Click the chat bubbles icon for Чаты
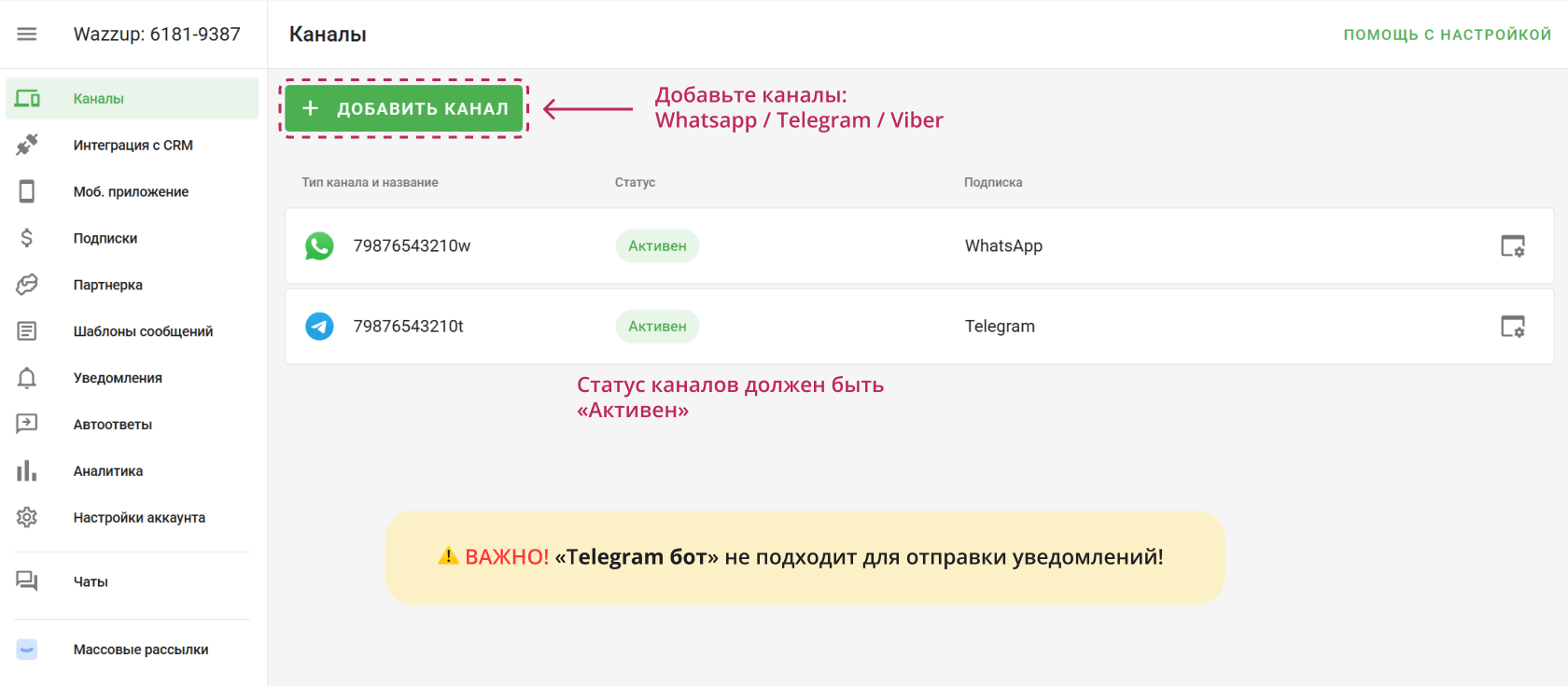 click(x=27, y=581)
